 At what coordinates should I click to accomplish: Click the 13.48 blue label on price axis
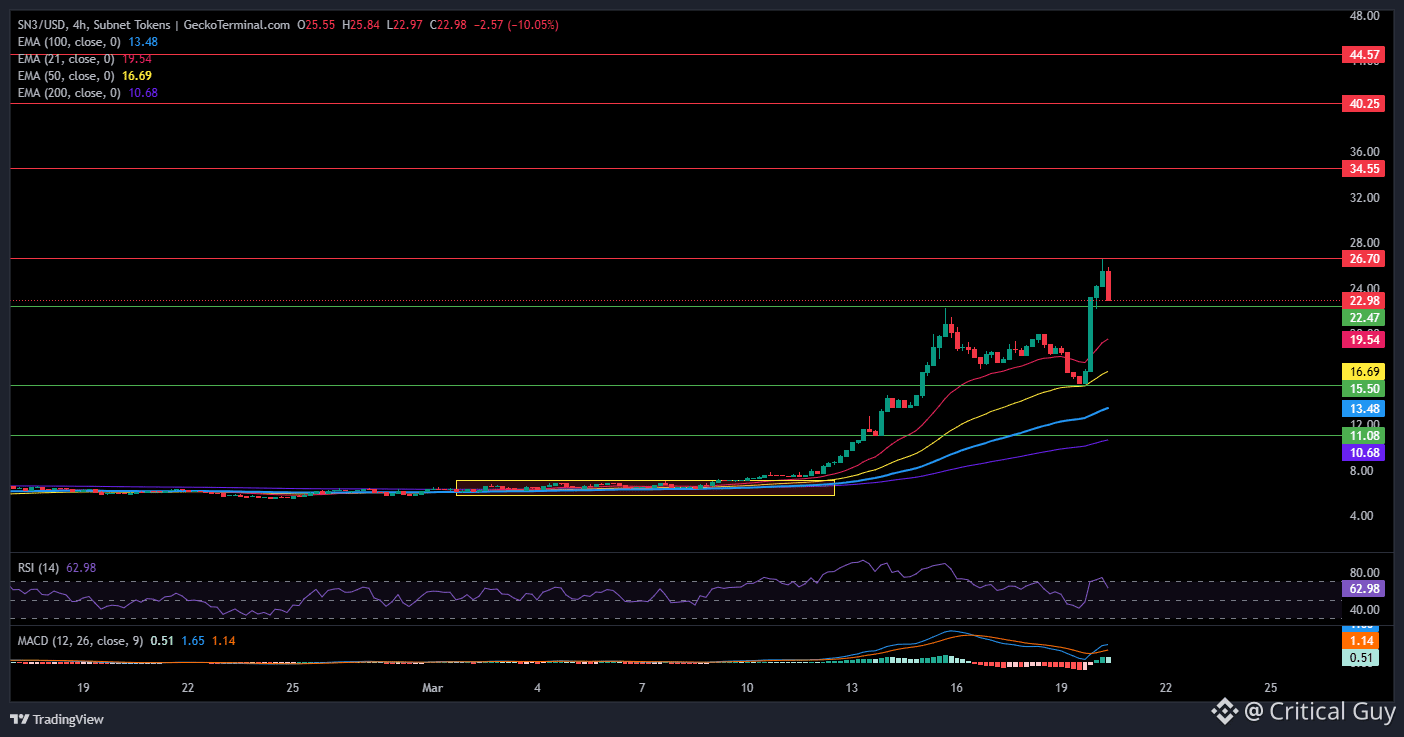pyautogui.click(x=1365, y=408)
